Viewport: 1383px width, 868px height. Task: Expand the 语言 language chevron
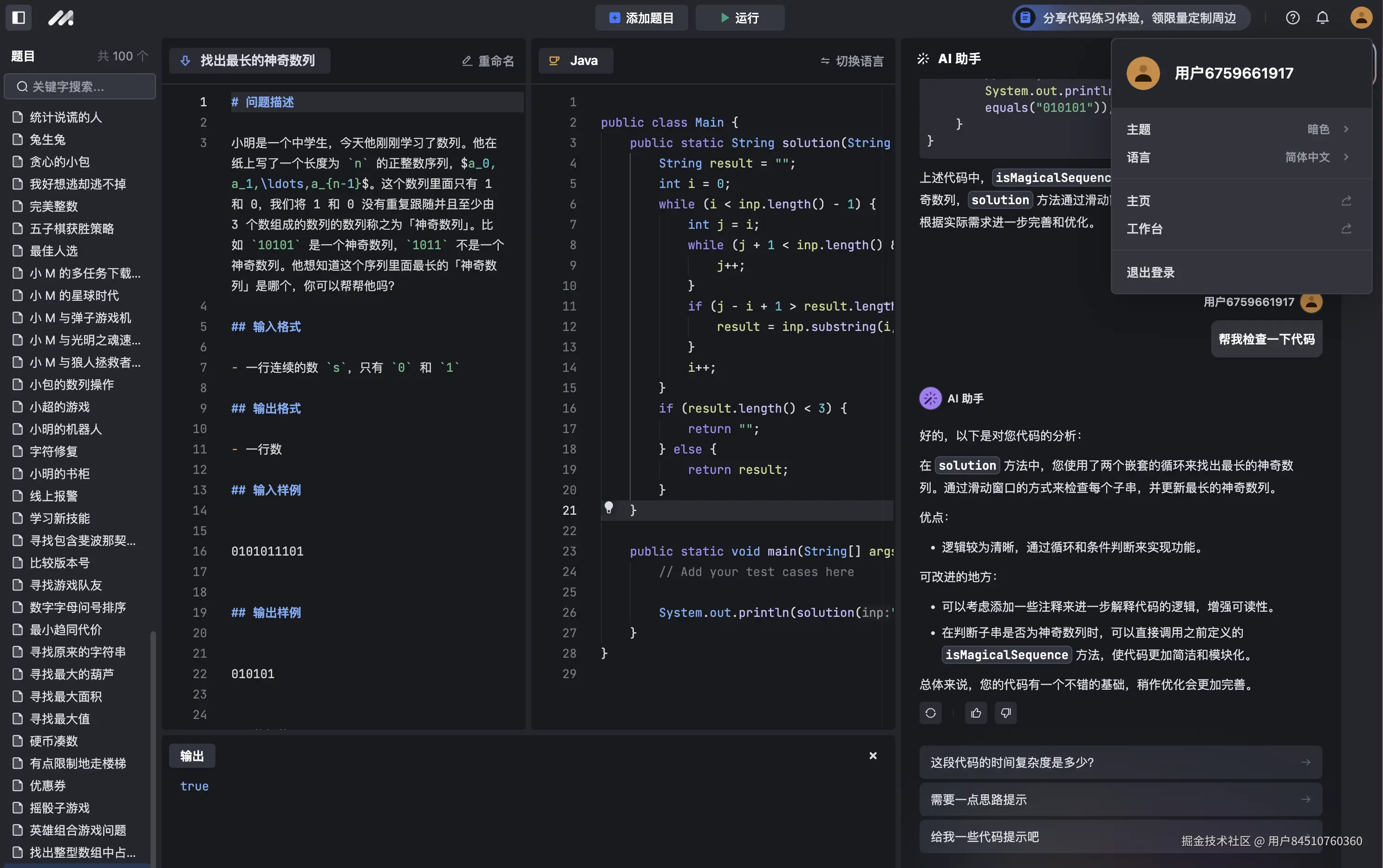(x=1347, y=157)
